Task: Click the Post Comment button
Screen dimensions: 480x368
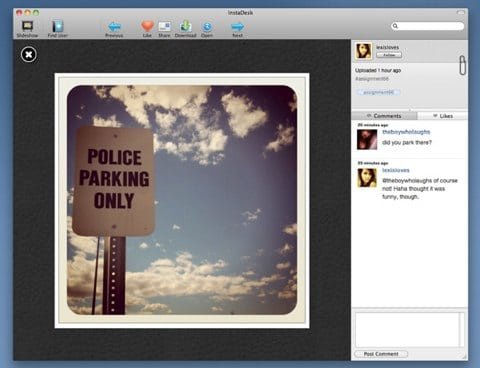Action: (381, 354)
